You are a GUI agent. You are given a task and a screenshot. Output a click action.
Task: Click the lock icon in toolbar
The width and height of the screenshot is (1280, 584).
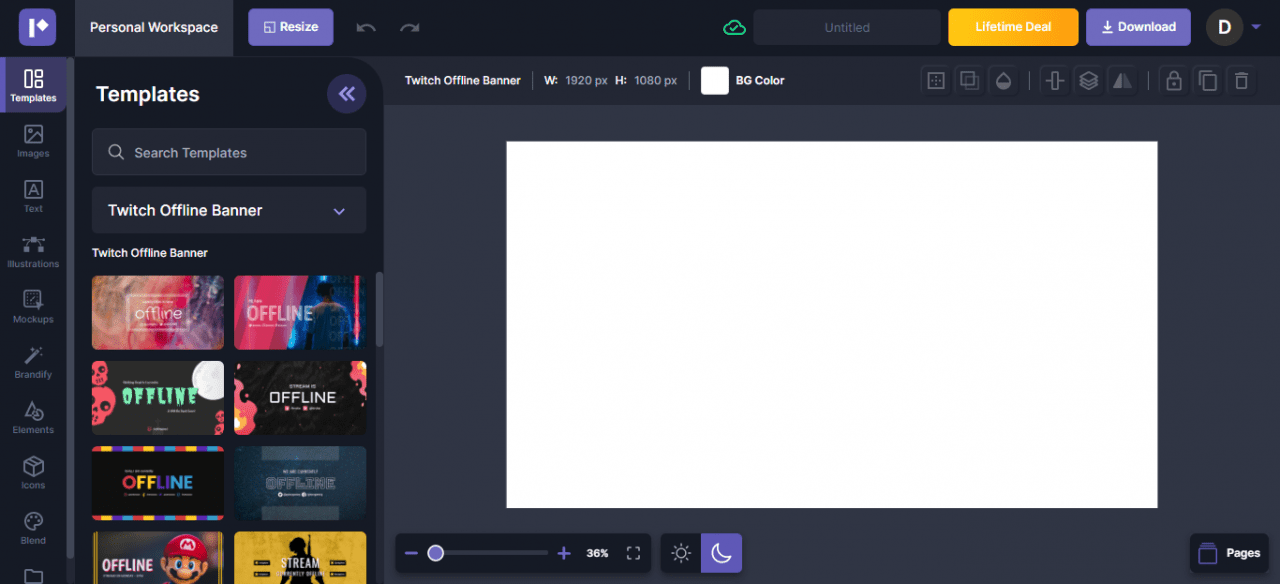click(x=1174, y=81)
